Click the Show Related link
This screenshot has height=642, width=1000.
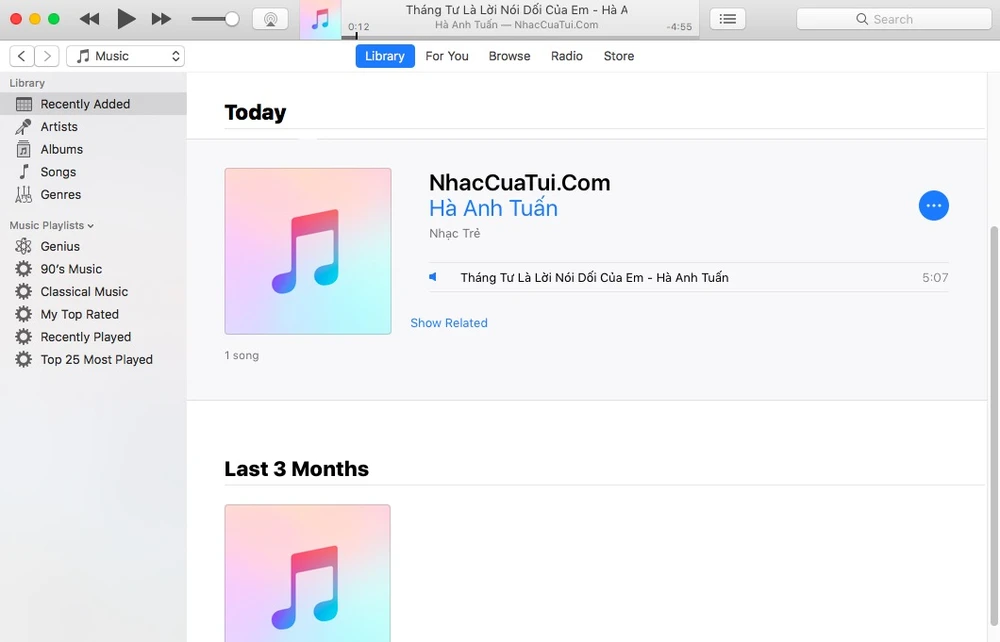coord(449,323)
